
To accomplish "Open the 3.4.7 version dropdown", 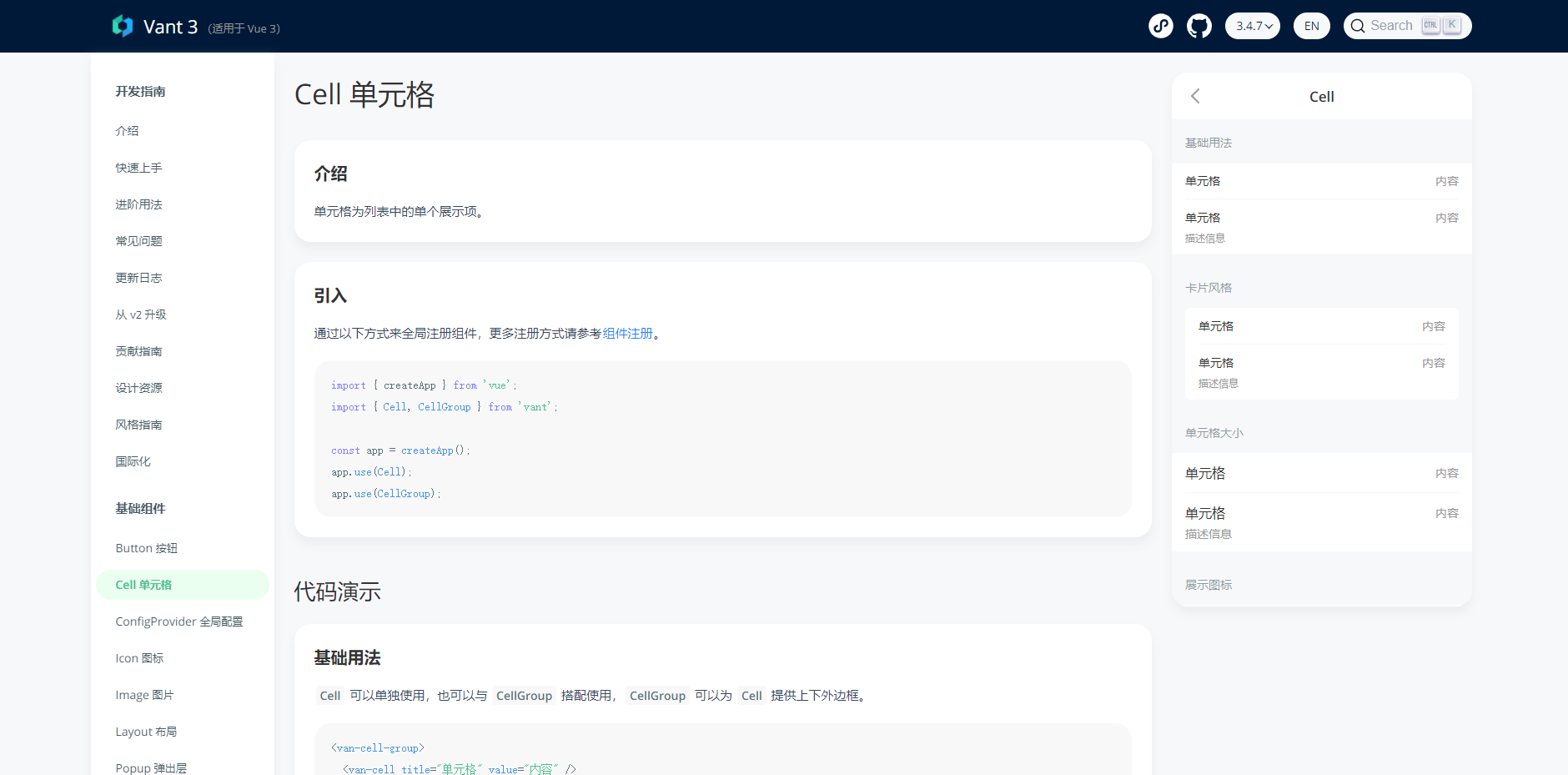I will (1252, 26).
